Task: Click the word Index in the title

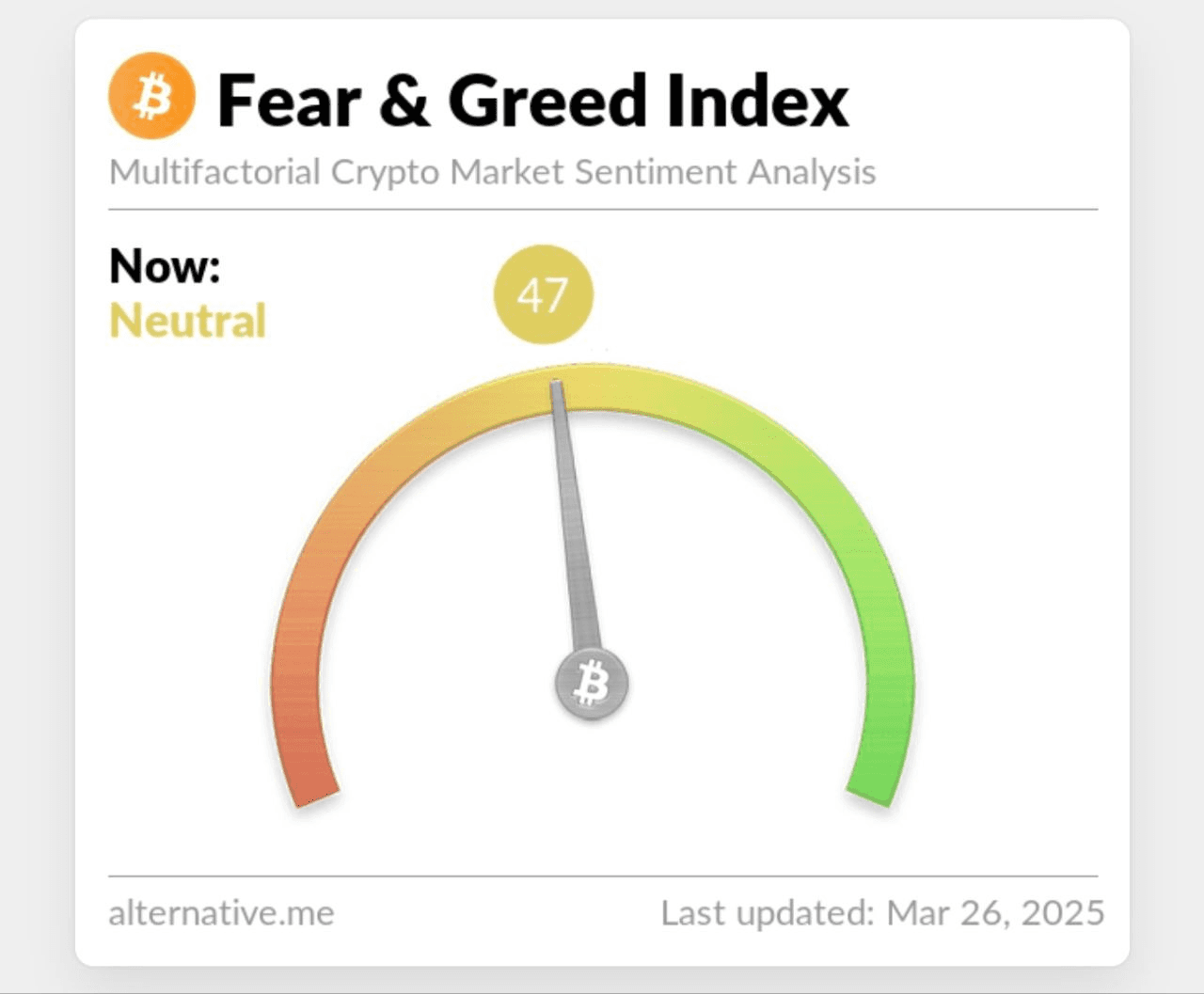Action: [758, 101]
